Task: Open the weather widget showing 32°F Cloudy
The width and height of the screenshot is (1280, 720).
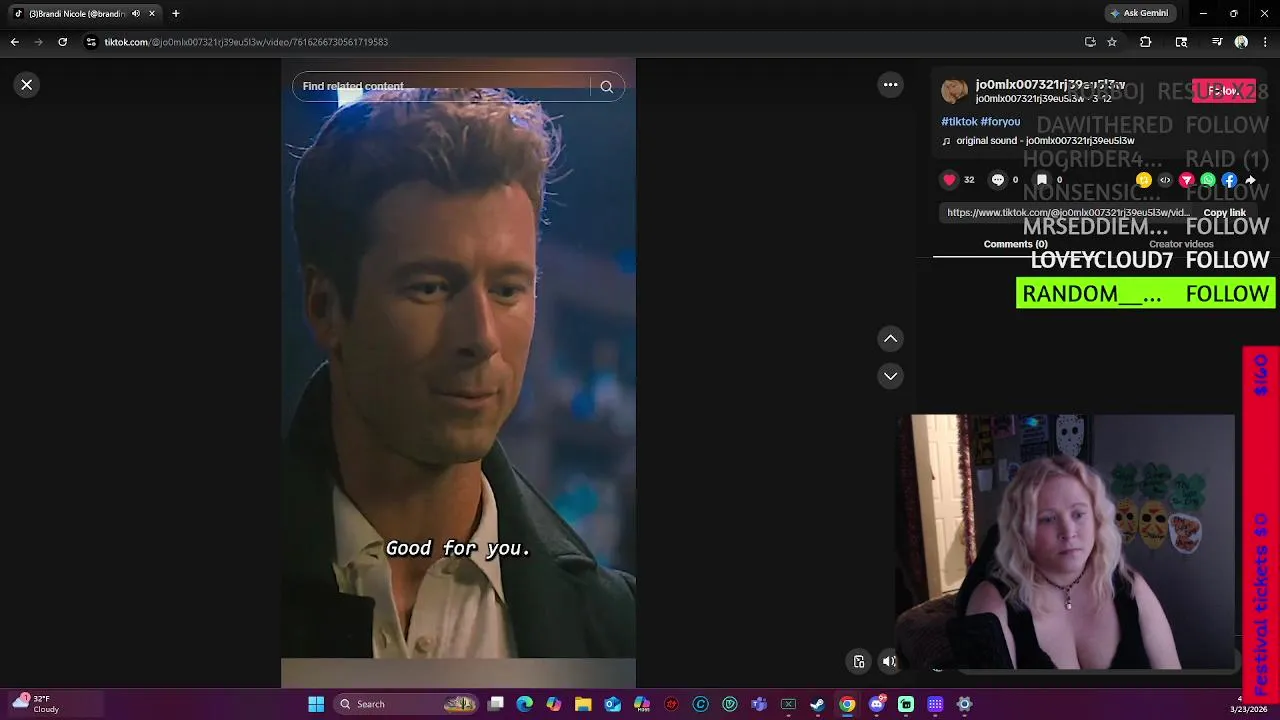Action: (x=38, y=704)
